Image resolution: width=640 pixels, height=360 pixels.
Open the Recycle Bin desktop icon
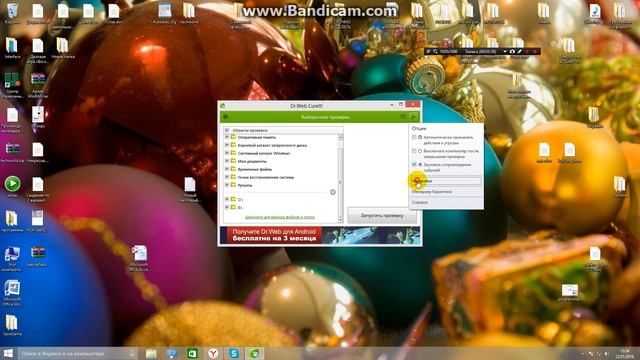12,13
